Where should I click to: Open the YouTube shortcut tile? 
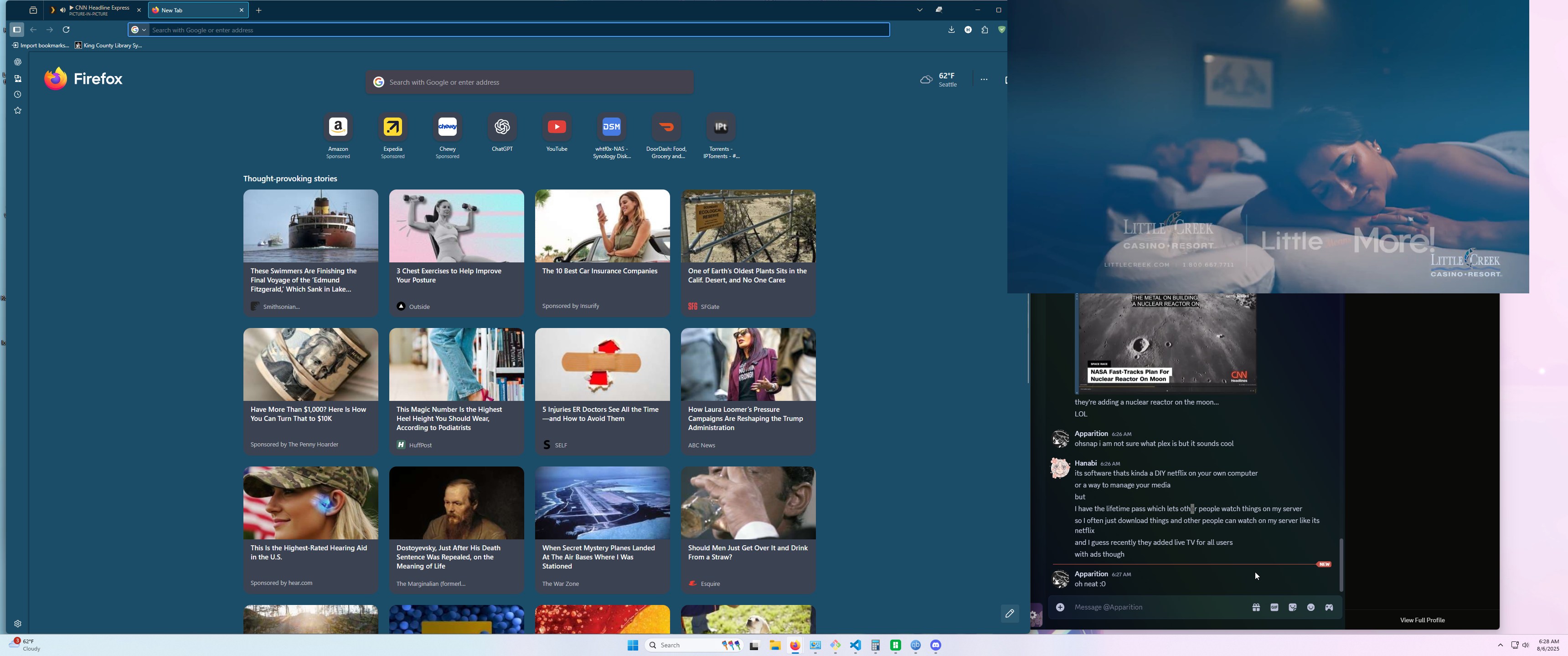click(x=557, y=132)
